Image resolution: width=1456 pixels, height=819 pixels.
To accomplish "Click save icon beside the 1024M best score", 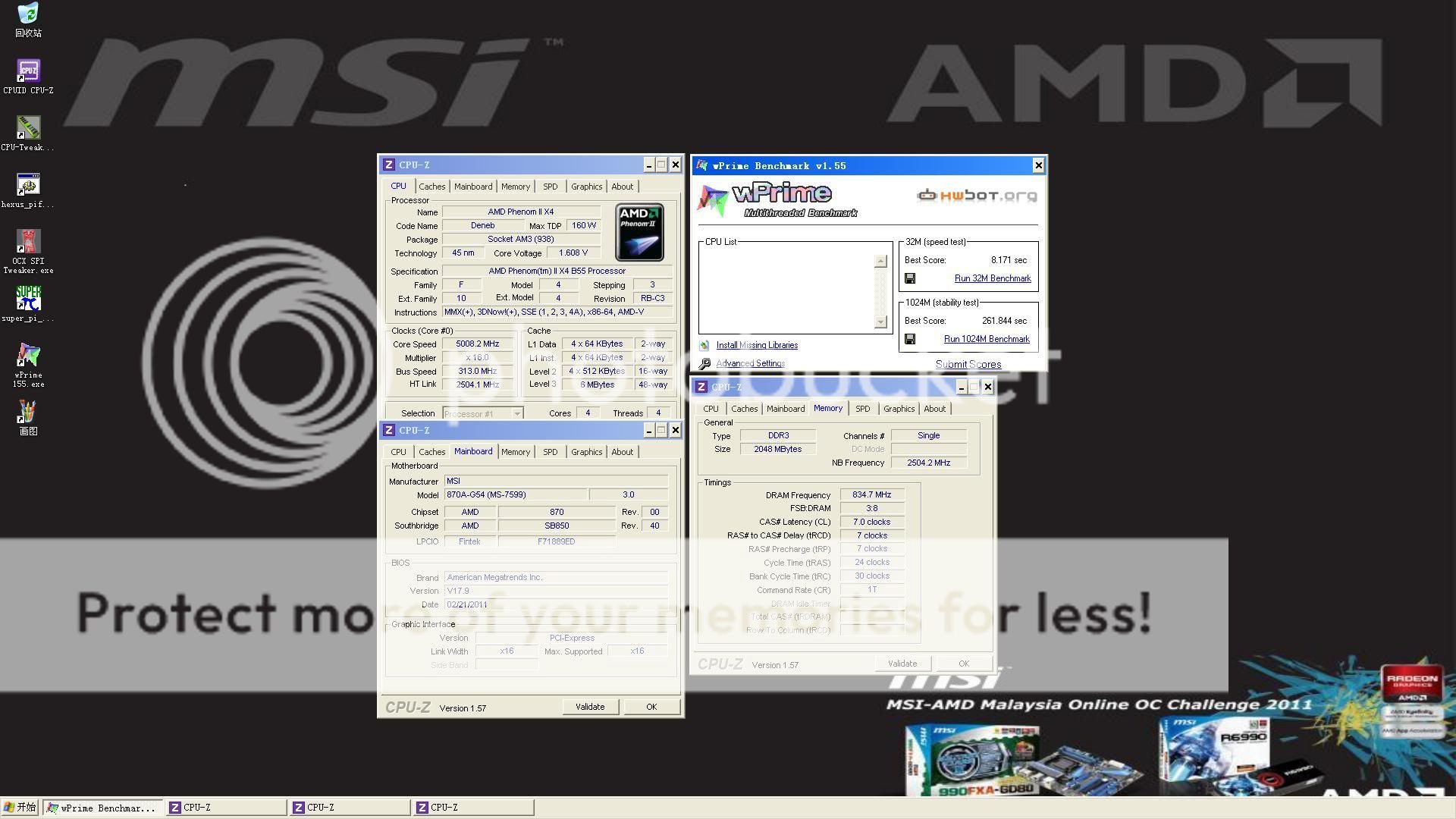I will (x=910, y=339).
